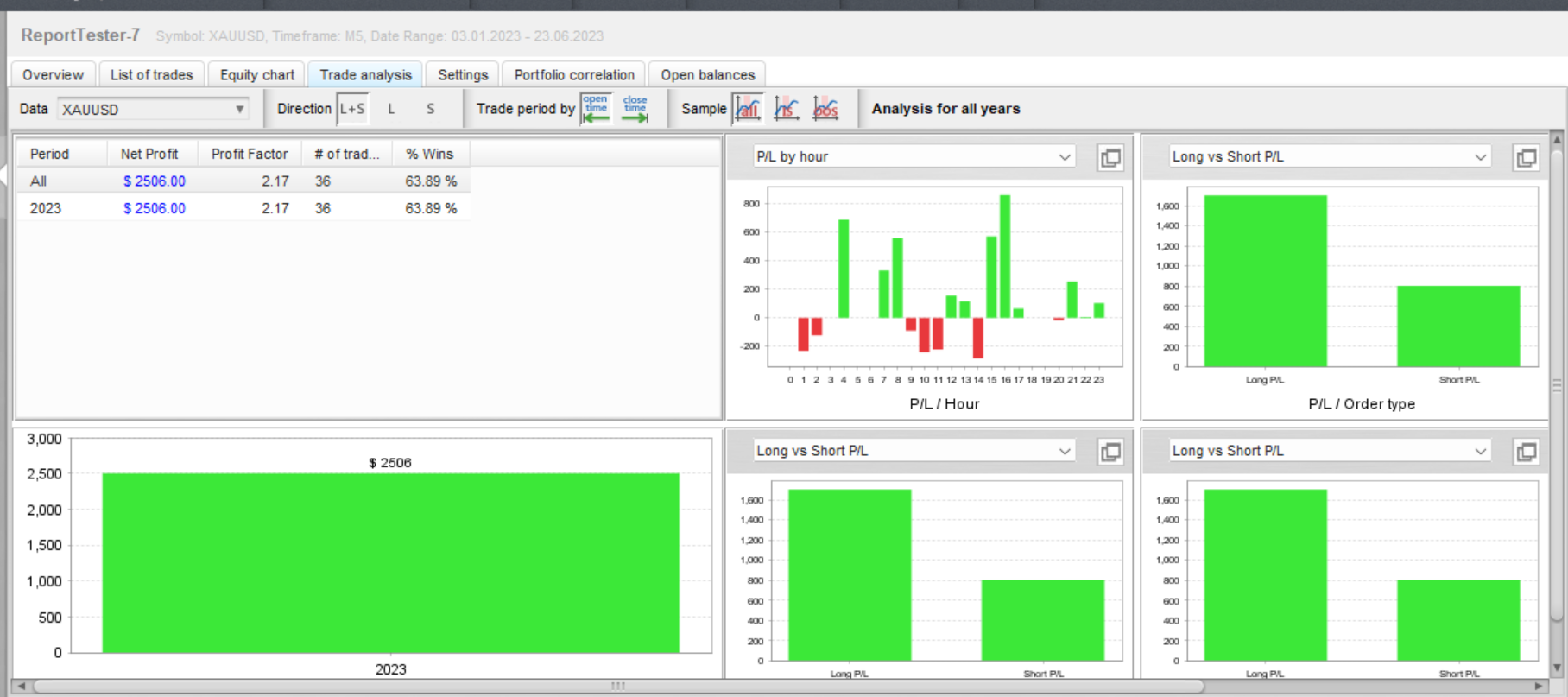Viewport: 1568px width, 697px height.
Task: Choose the out-of-sample 'oos' icon
Action: click(x=825, y=109)
